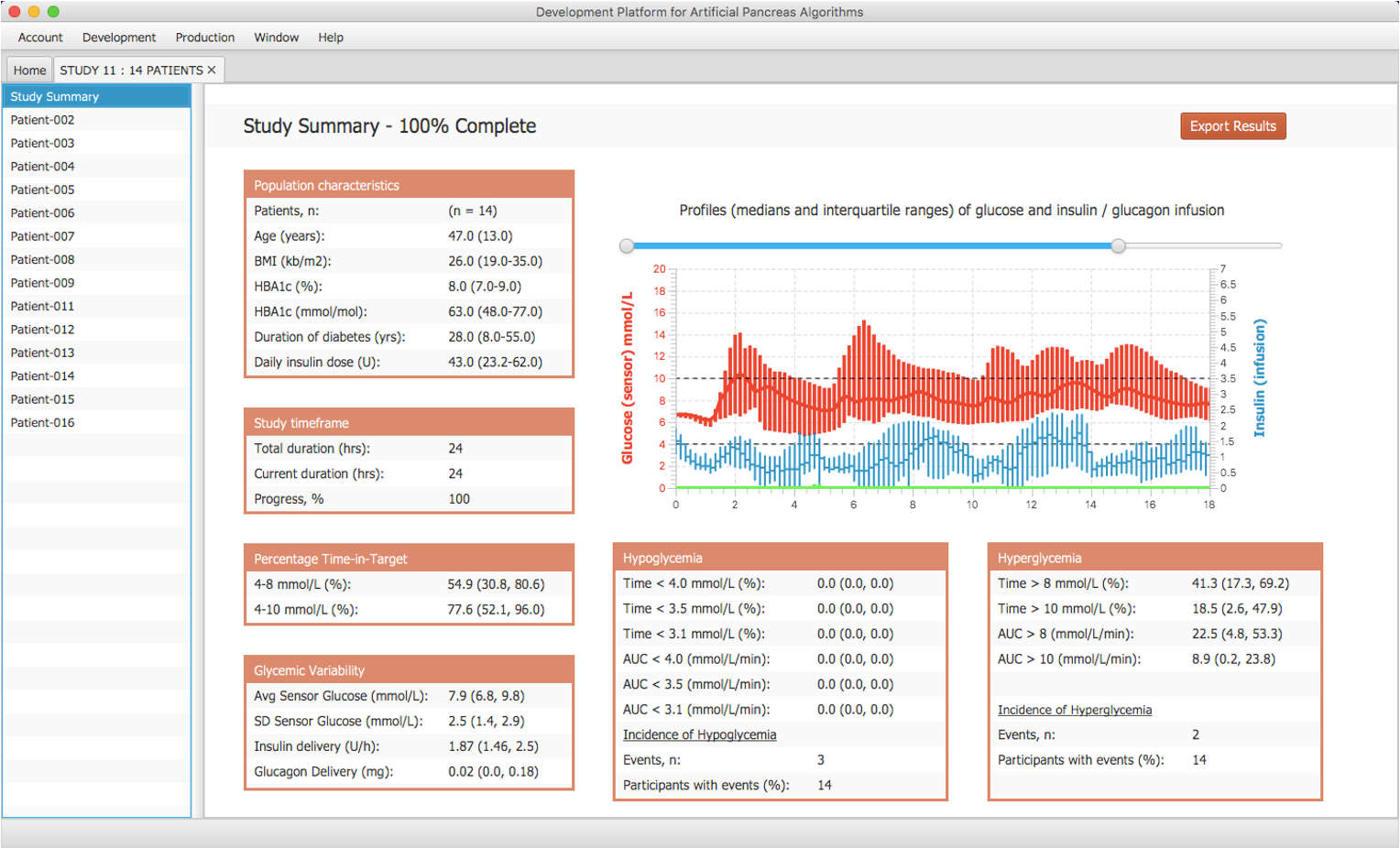The height and width of the screenshot is (848, 1400).
Task: Open the Window menu
Action: coord(277,38)
